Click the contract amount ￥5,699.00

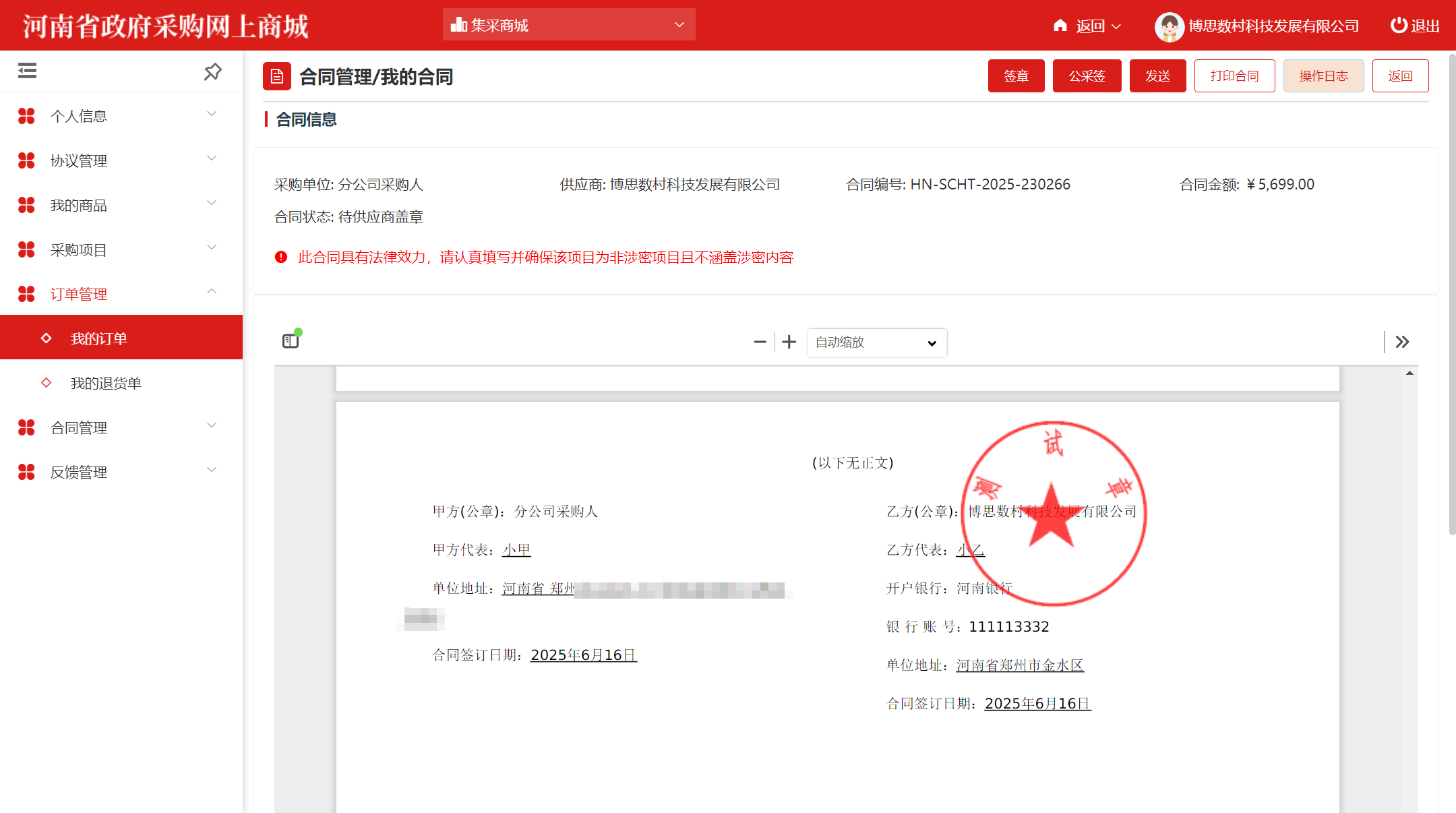click(1280, 184)
